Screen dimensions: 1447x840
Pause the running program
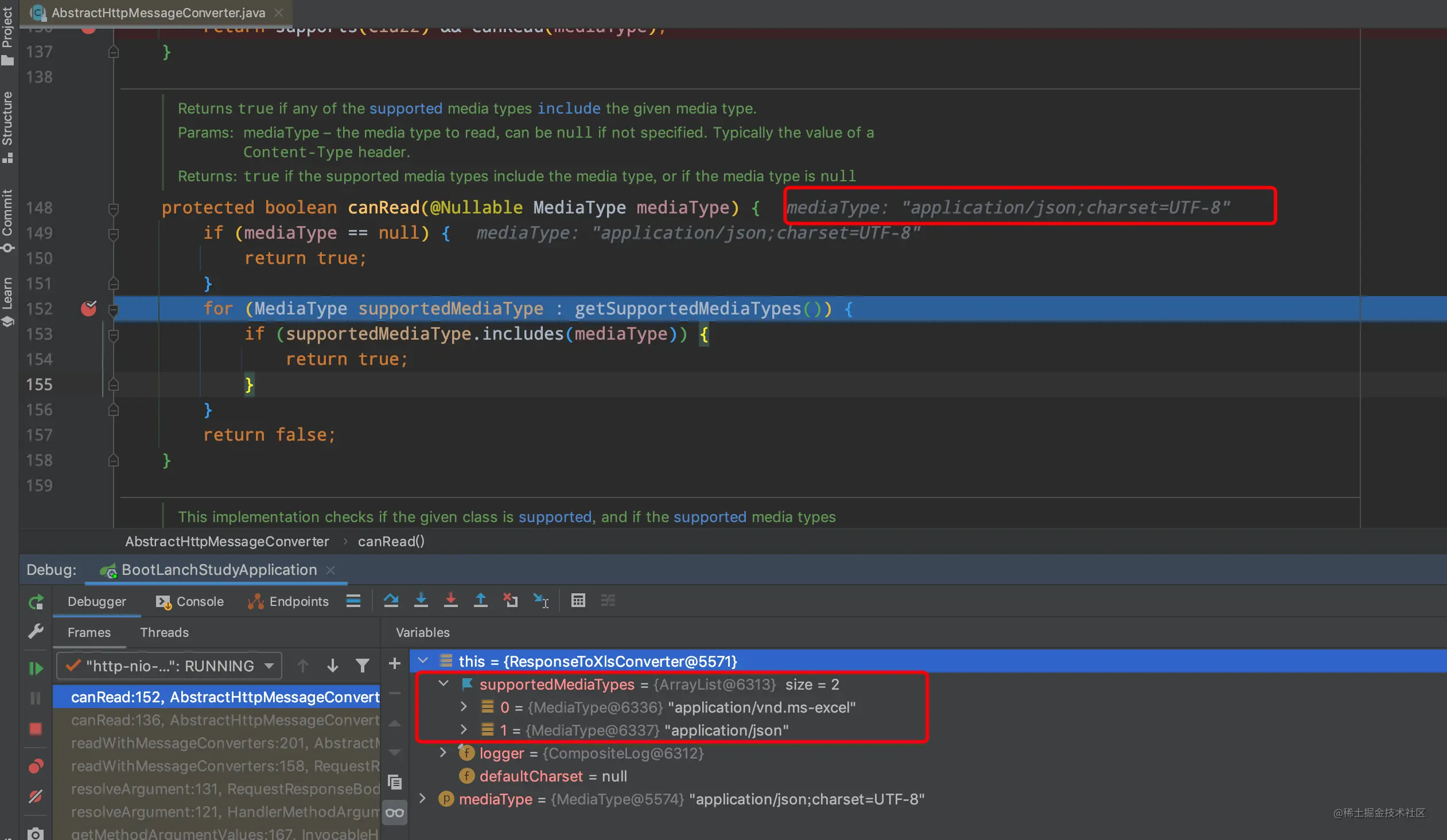36,698
